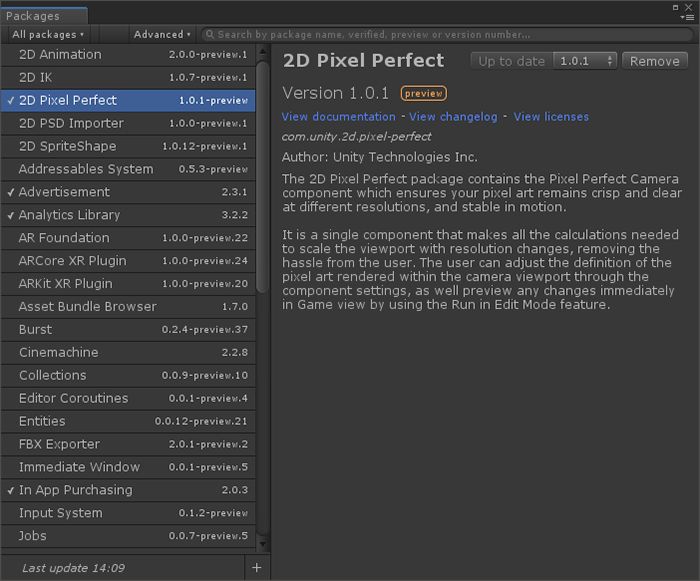Click the scroll up arrow in package list

(263, 50)
